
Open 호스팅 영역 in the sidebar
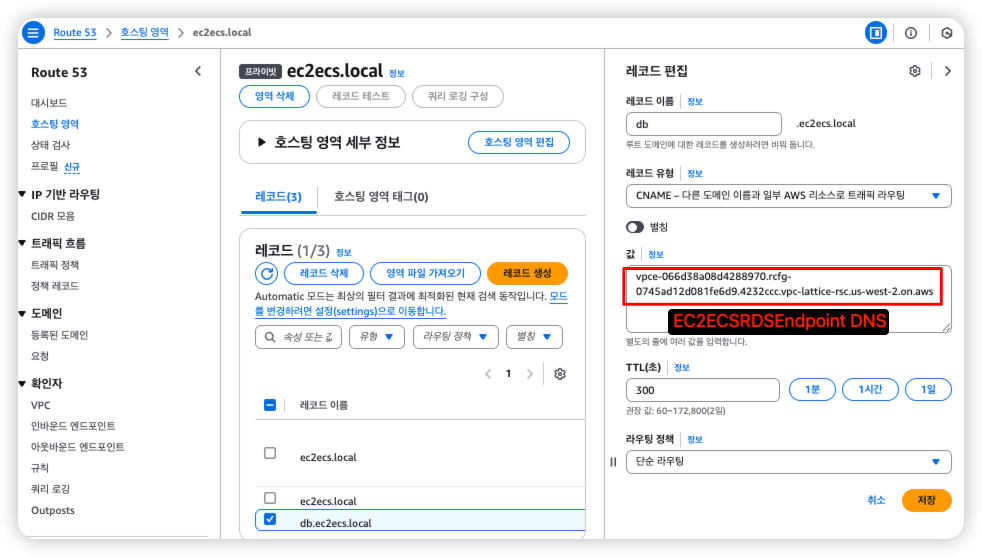[55, 124]
